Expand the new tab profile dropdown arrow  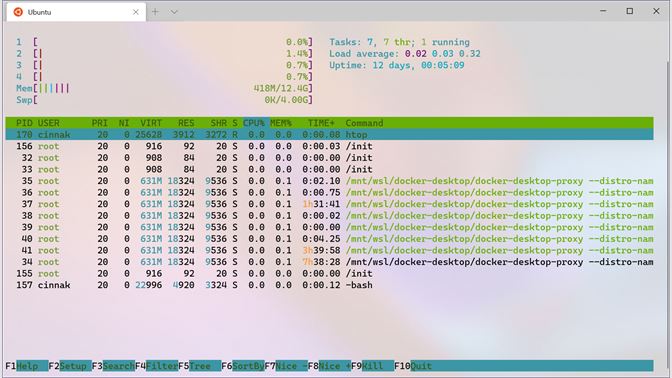[174, 12]
